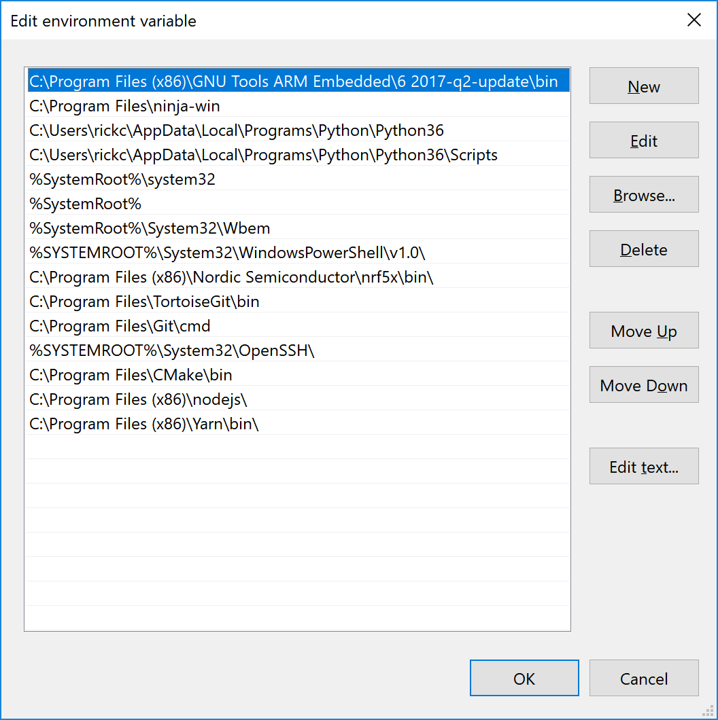Select the Python36\Scripts path entry

tap(298, 155)
